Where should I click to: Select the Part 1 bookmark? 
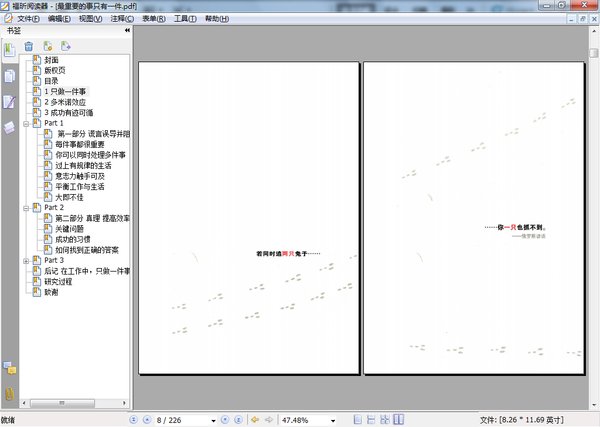pos(54,123)
